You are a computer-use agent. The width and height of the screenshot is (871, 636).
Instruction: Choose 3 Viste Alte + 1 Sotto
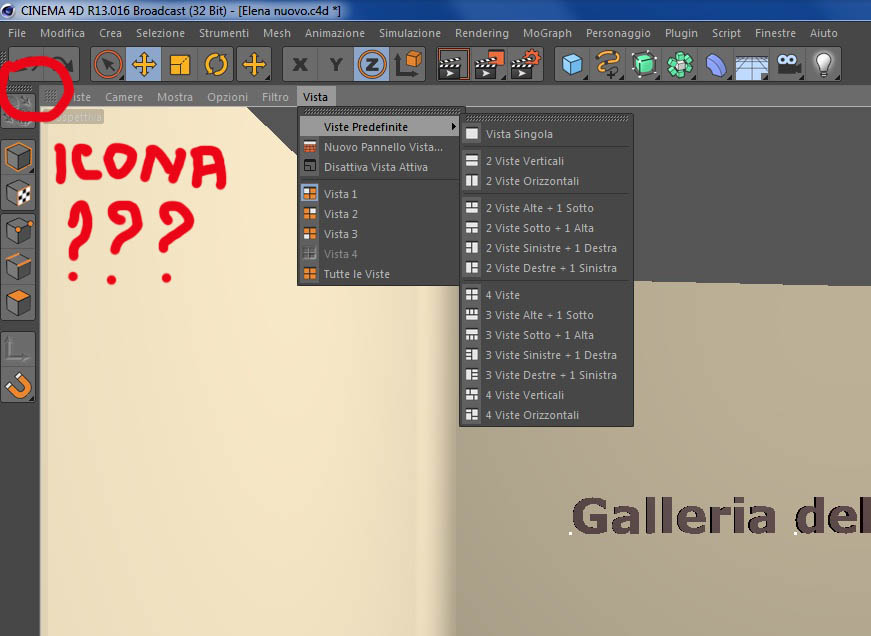[547, 314]
